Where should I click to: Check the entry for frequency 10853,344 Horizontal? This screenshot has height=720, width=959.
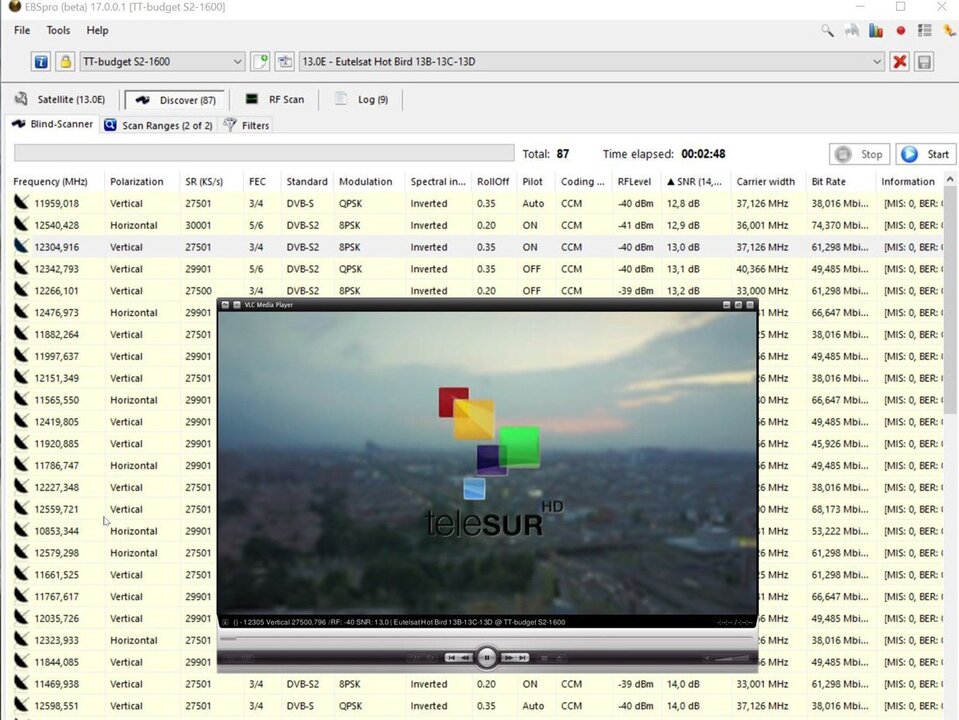tap(20, 531)
